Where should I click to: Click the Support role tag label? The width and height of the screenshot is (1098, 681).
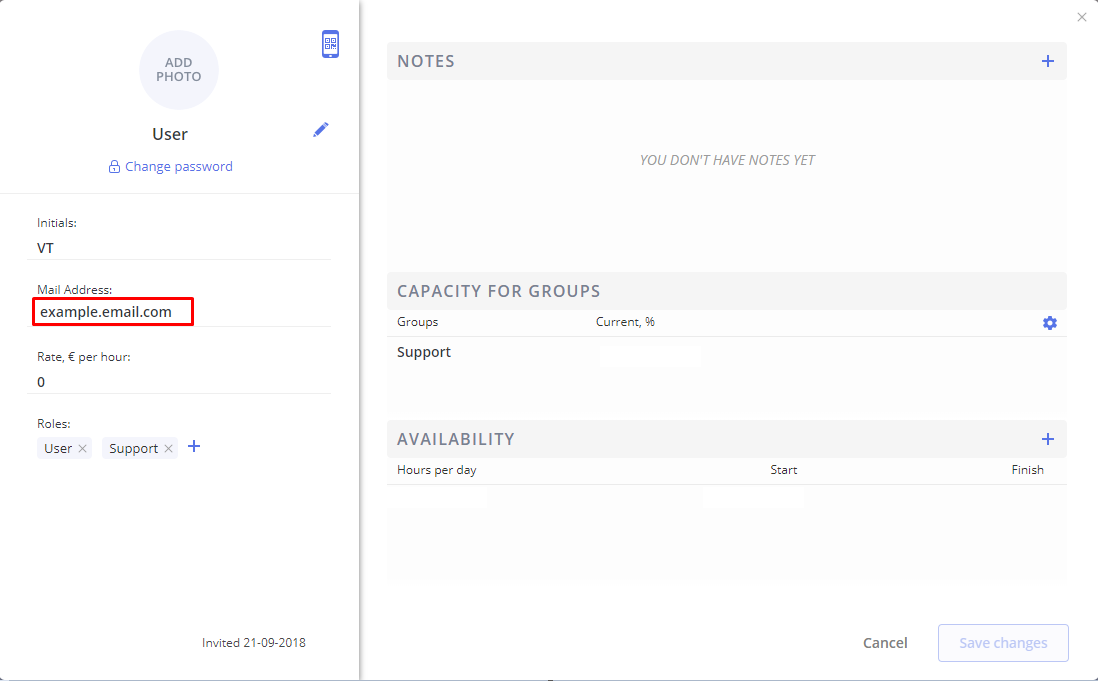click(x=134, y=449)
